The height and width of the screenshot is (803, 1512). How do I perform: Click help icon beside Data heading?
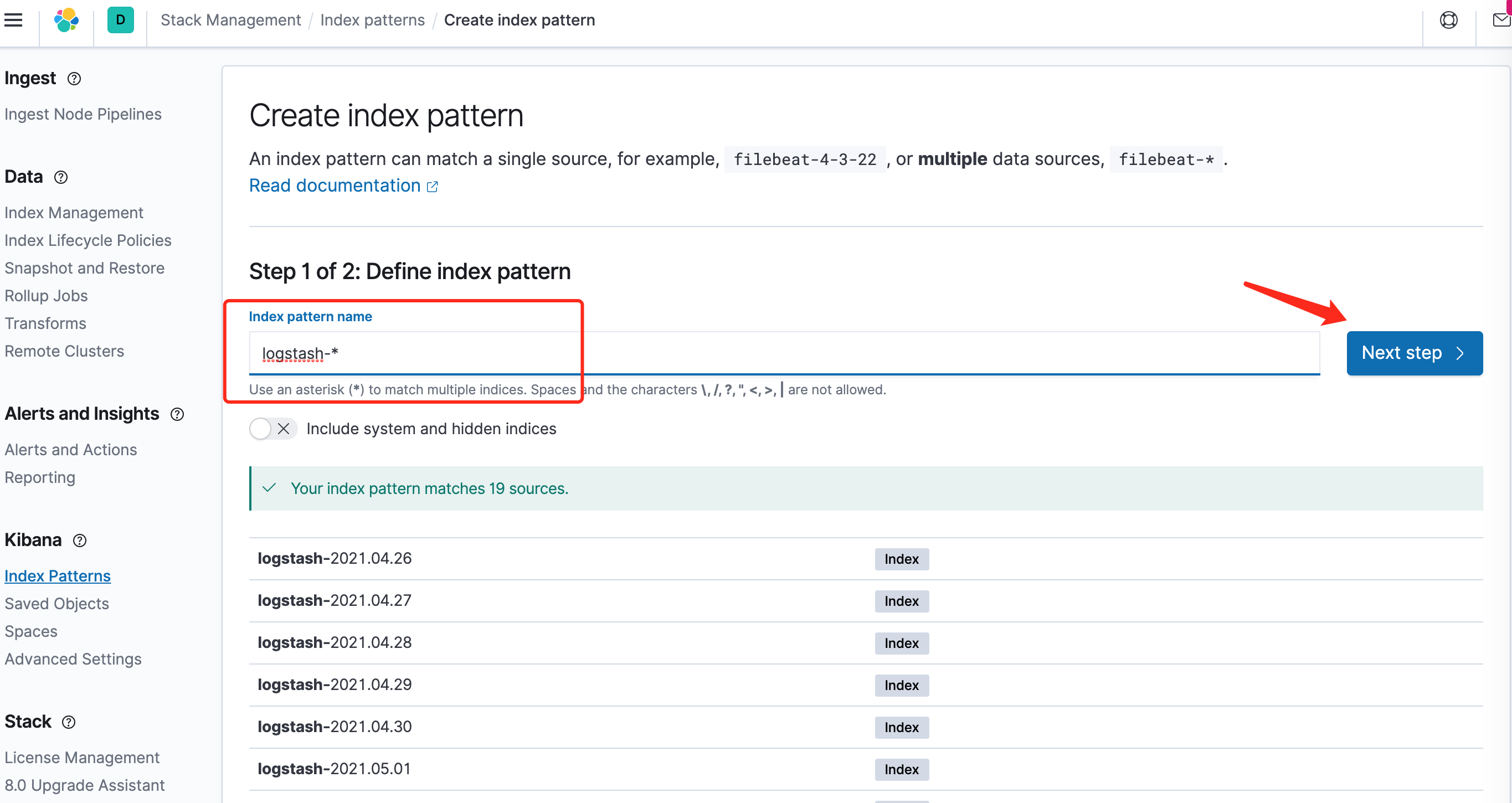(x=61, y=177)
